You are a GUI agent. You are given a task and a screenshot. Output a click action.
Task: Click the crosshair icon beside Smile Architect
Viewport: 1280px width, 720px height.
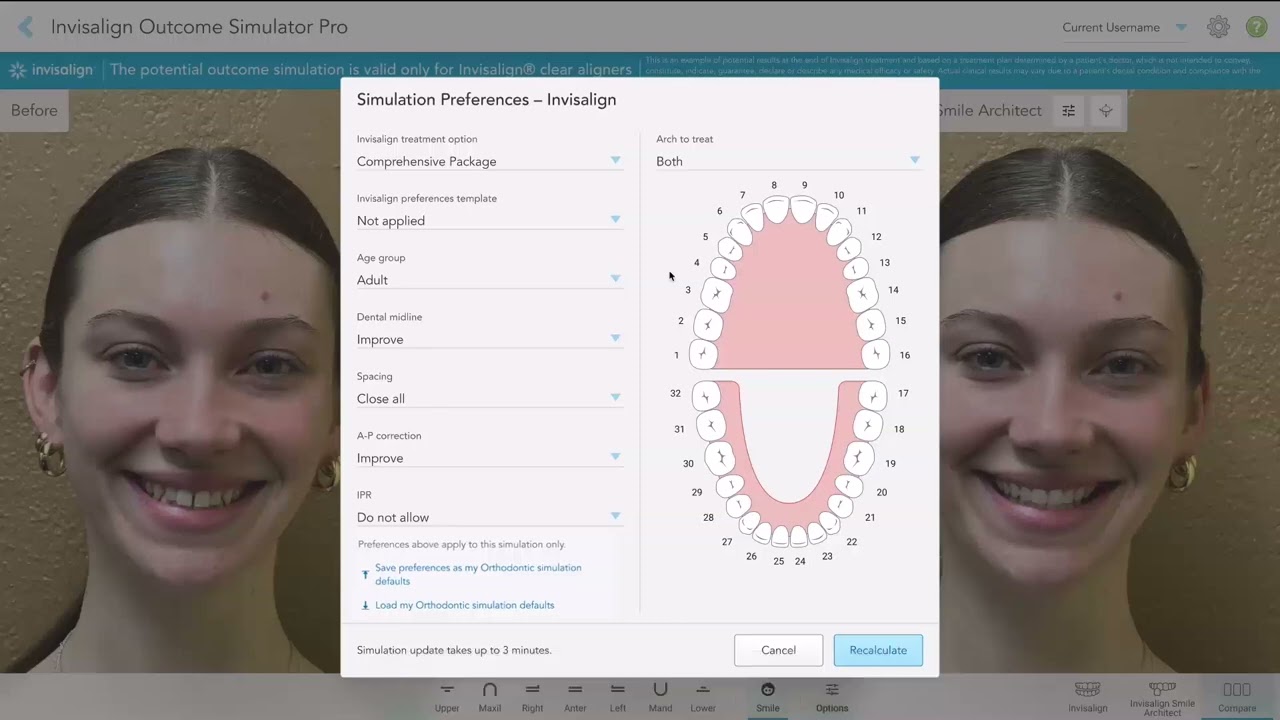pyautogui.click(x=1106, y=111)
